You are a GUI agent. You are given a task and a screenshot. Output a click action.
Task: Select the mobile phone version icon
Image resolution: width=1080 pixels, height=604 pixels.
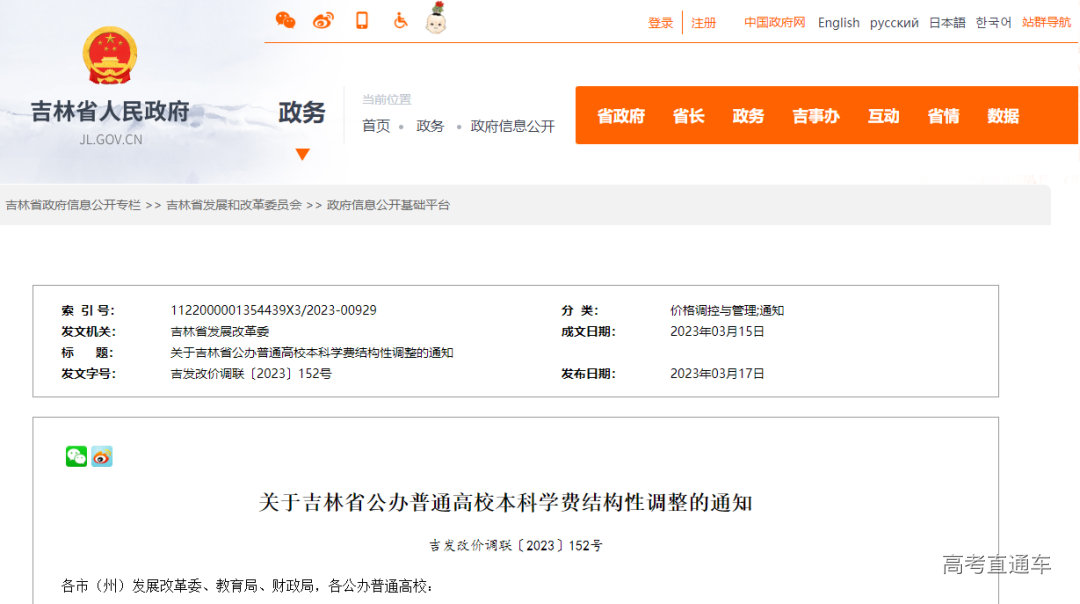(362, 20)
